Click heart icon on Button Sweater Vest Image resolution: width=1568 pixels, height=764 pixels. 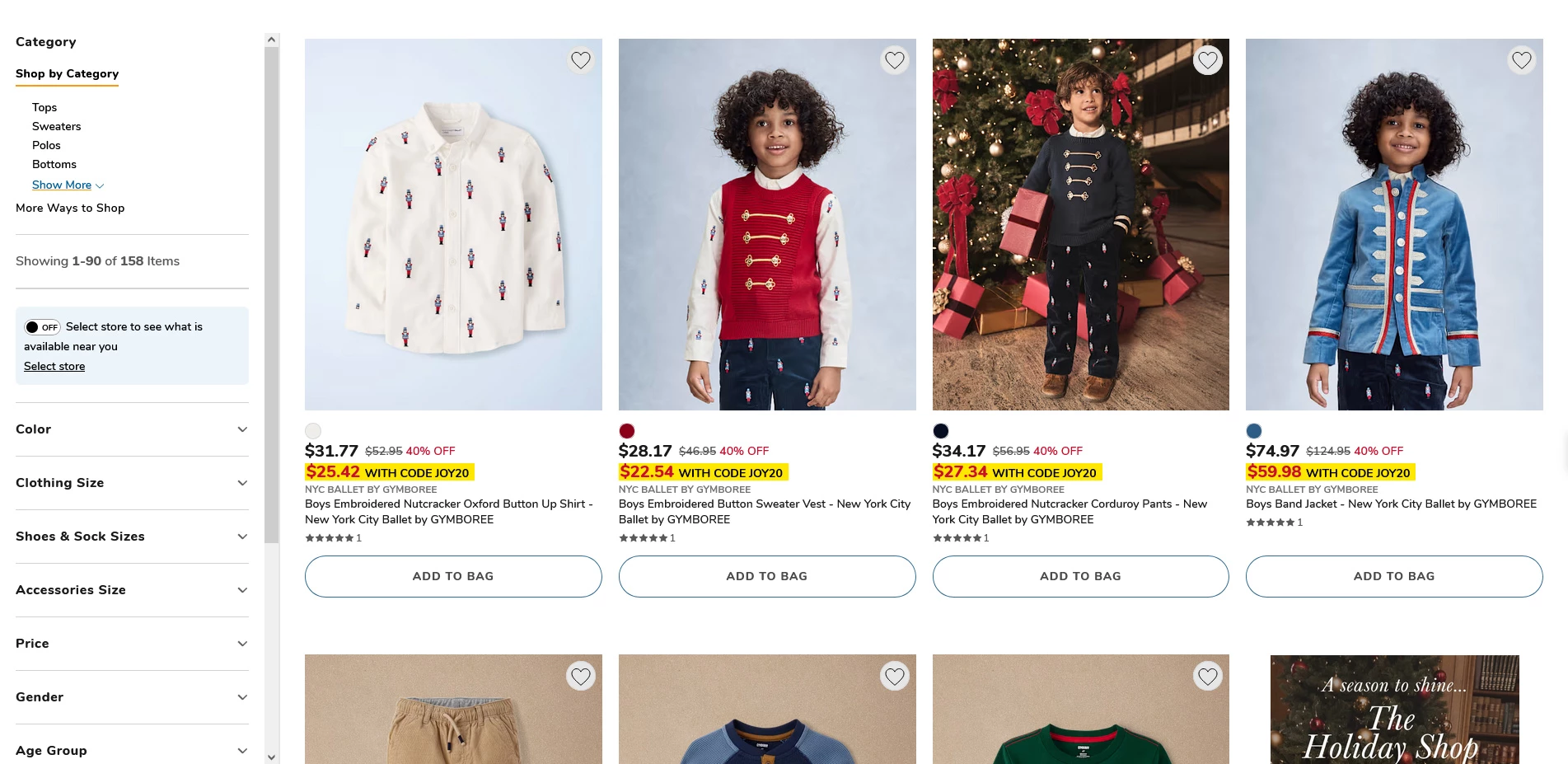[894, 60]
